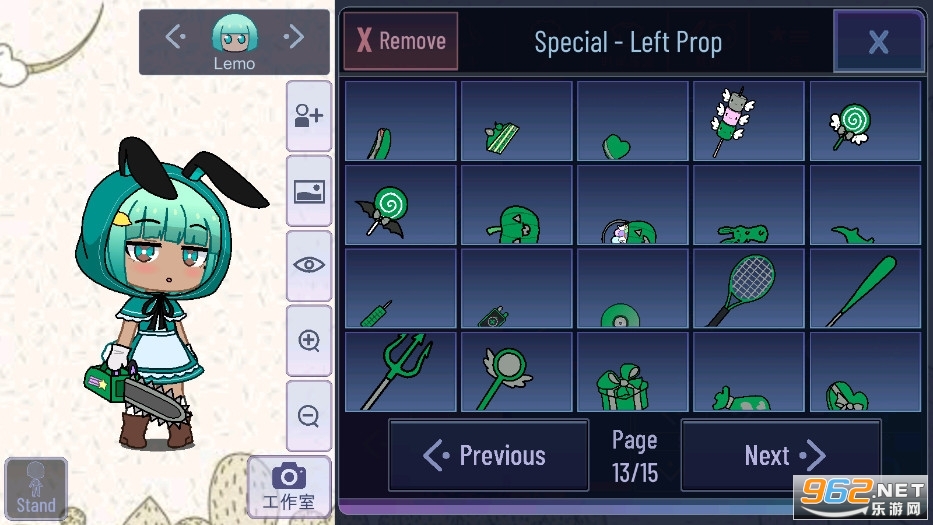The height and width of the screenshot is (525, 933).
Task: Pick the green baseball bat prop
Action: (865, 289)
